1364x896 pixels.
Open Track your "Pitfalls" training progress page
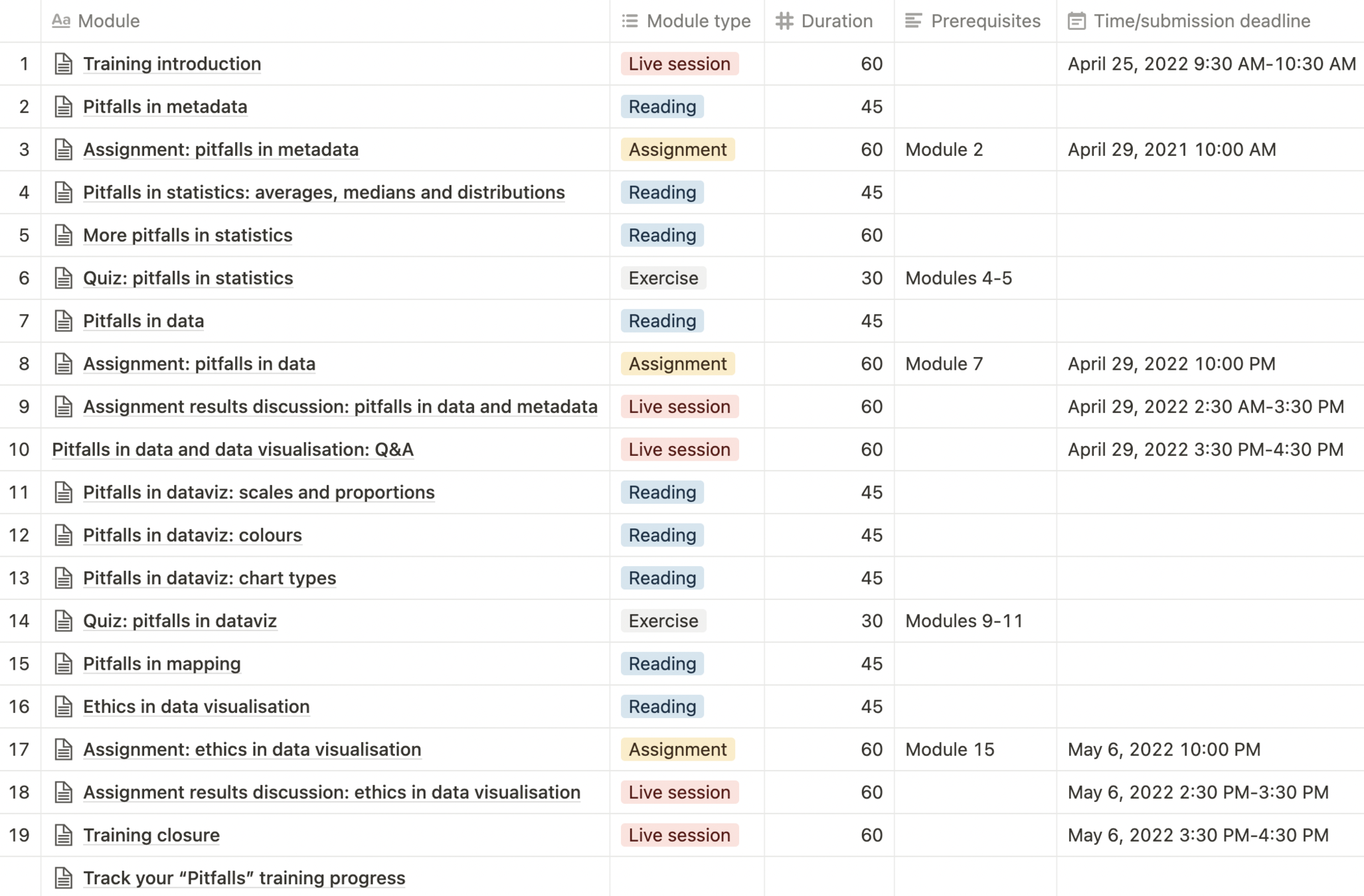point(244,878)
